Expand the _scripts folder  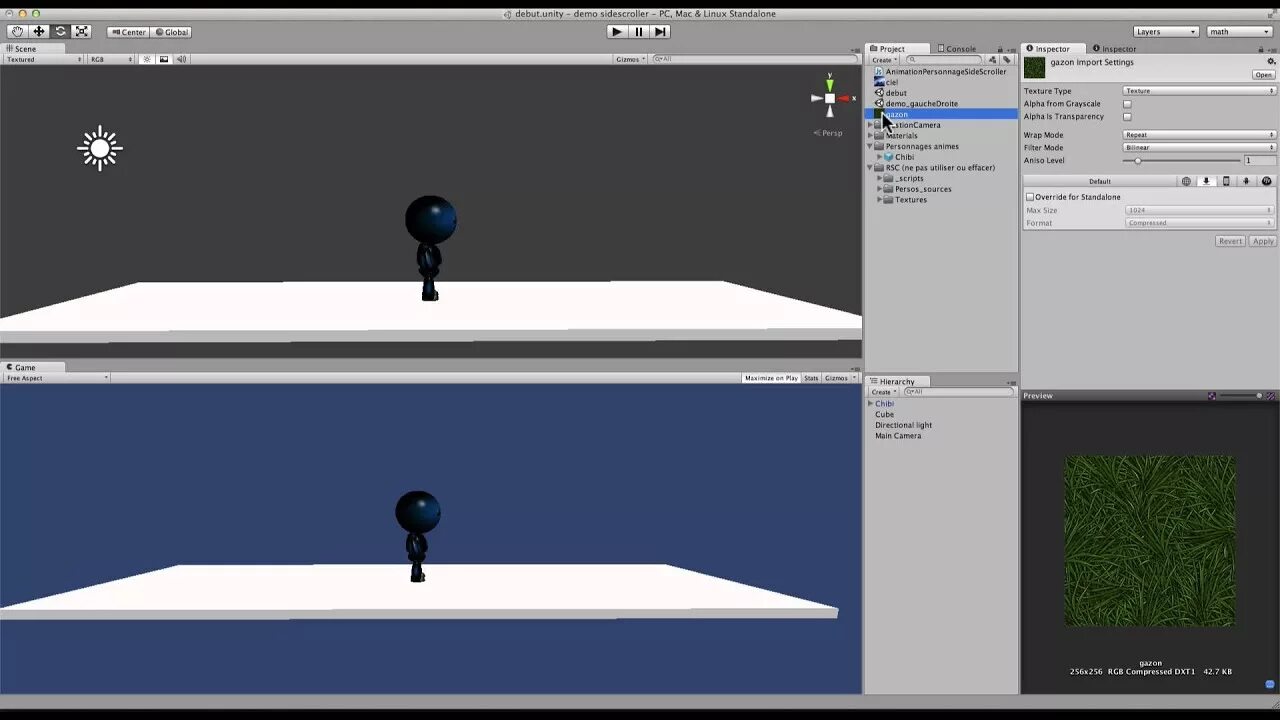(x=879, y=178)
